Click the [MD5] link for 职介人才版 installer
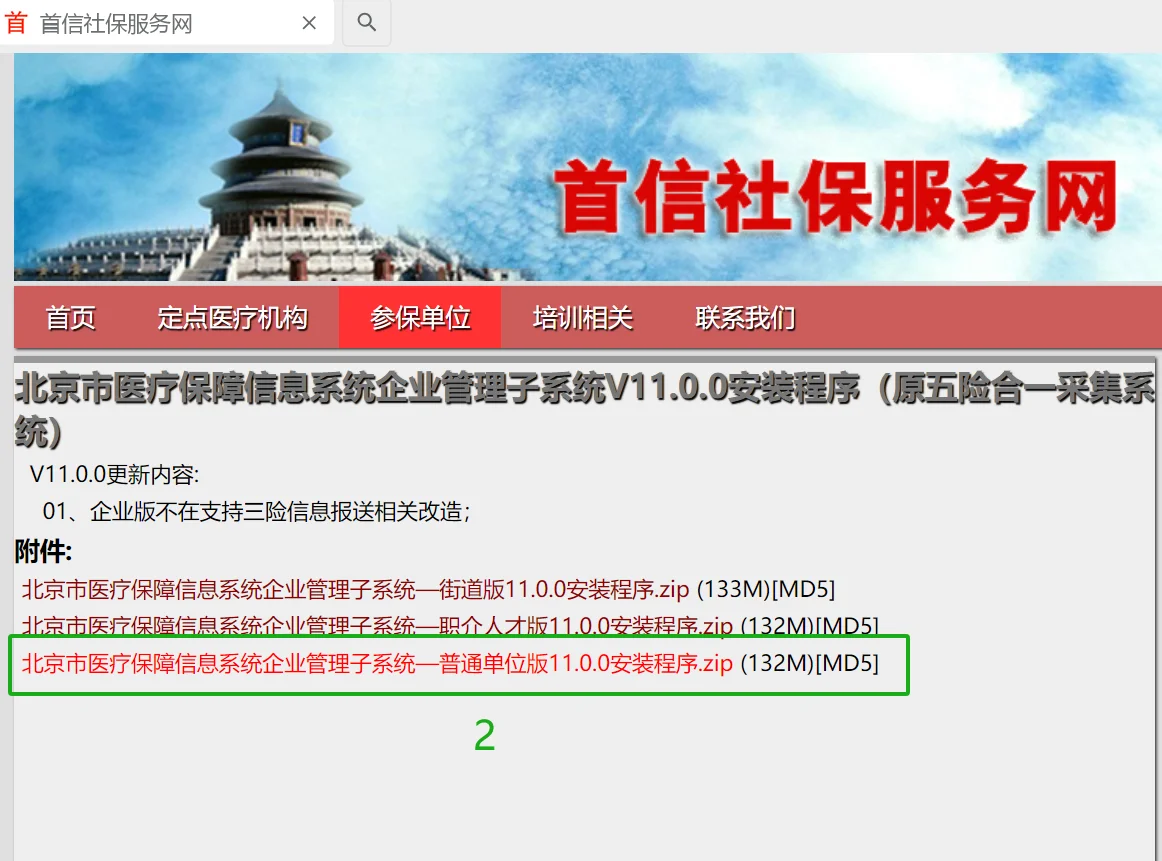This screenshot has width=1162, height=861. point(847,627)
